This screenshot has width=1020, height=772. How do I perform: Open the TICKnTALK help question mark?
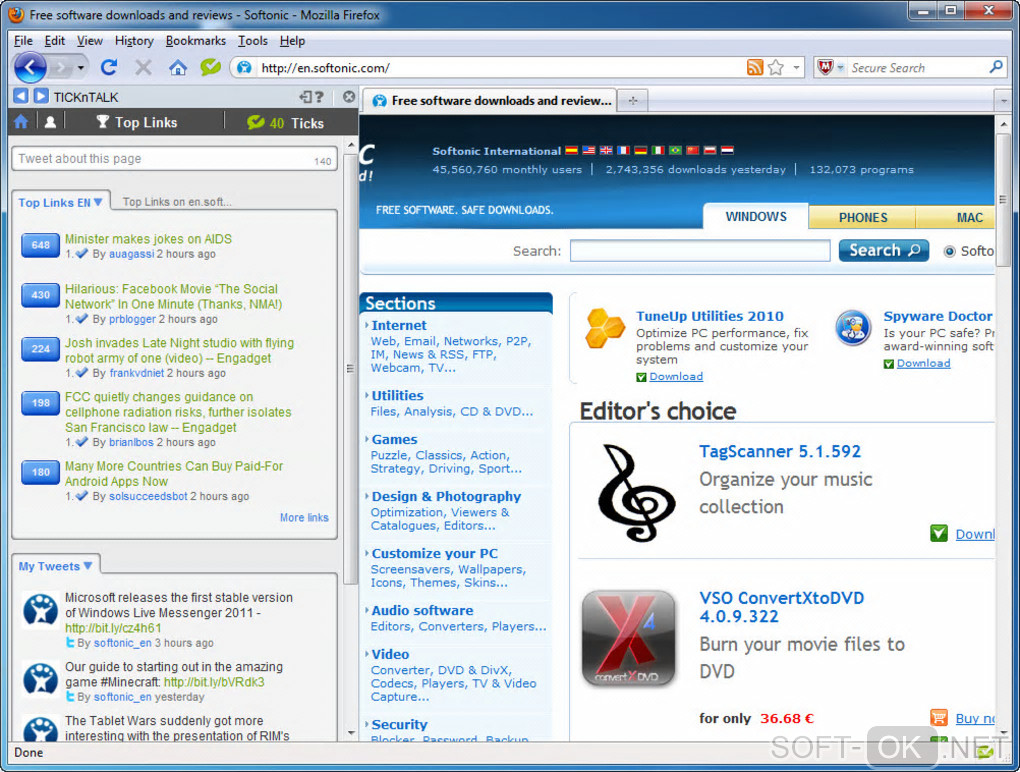click(x=319, y=97)
